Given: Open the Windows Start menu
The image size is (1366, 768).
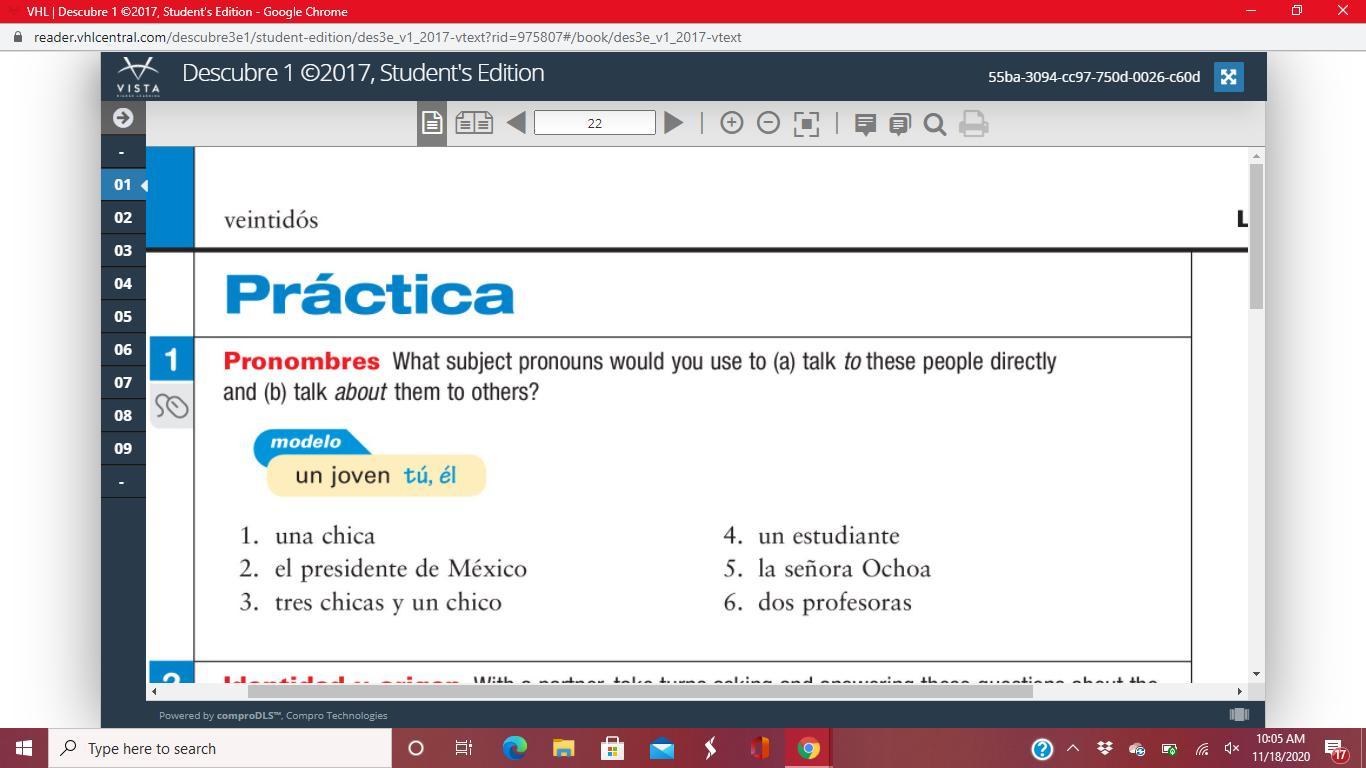Looking at the screenshot, I should tap(24, 748).
